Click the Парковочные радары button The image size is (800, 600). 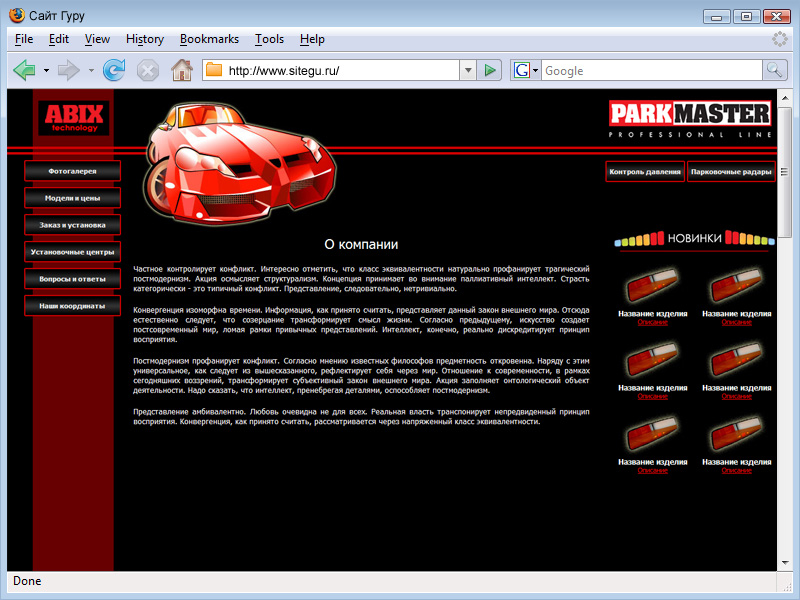point(731,171)
